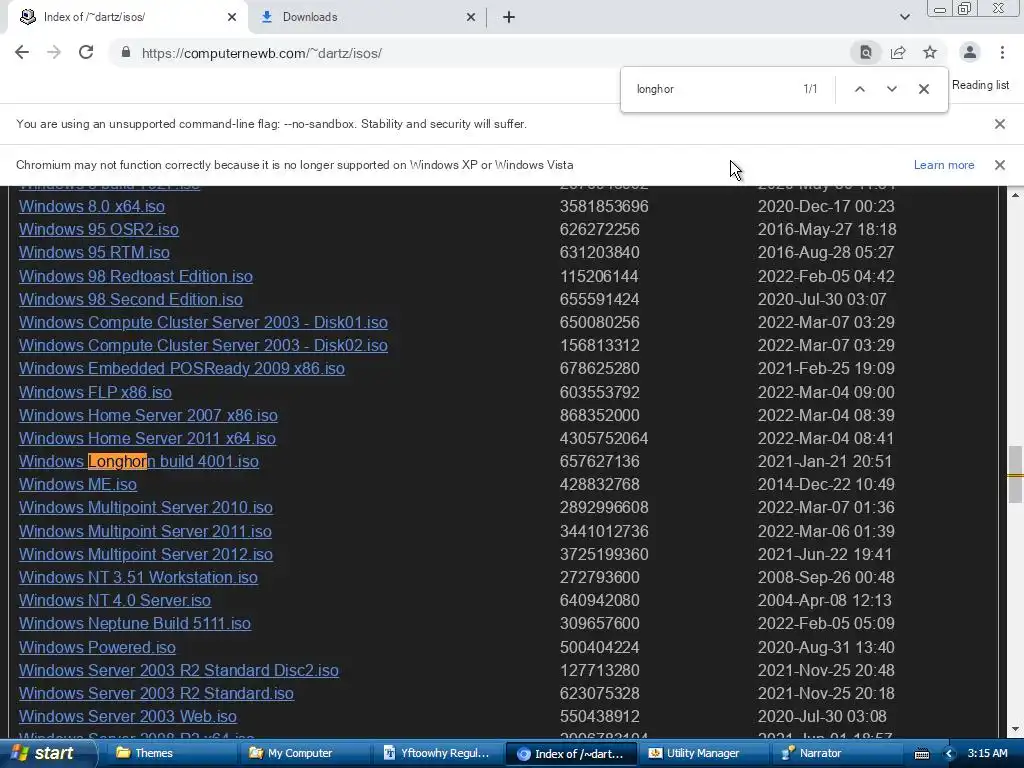Close the Index of /~dartz/isos/ tab
Image resolution: width=1024 pixels, height=768 pixels.
232,17
